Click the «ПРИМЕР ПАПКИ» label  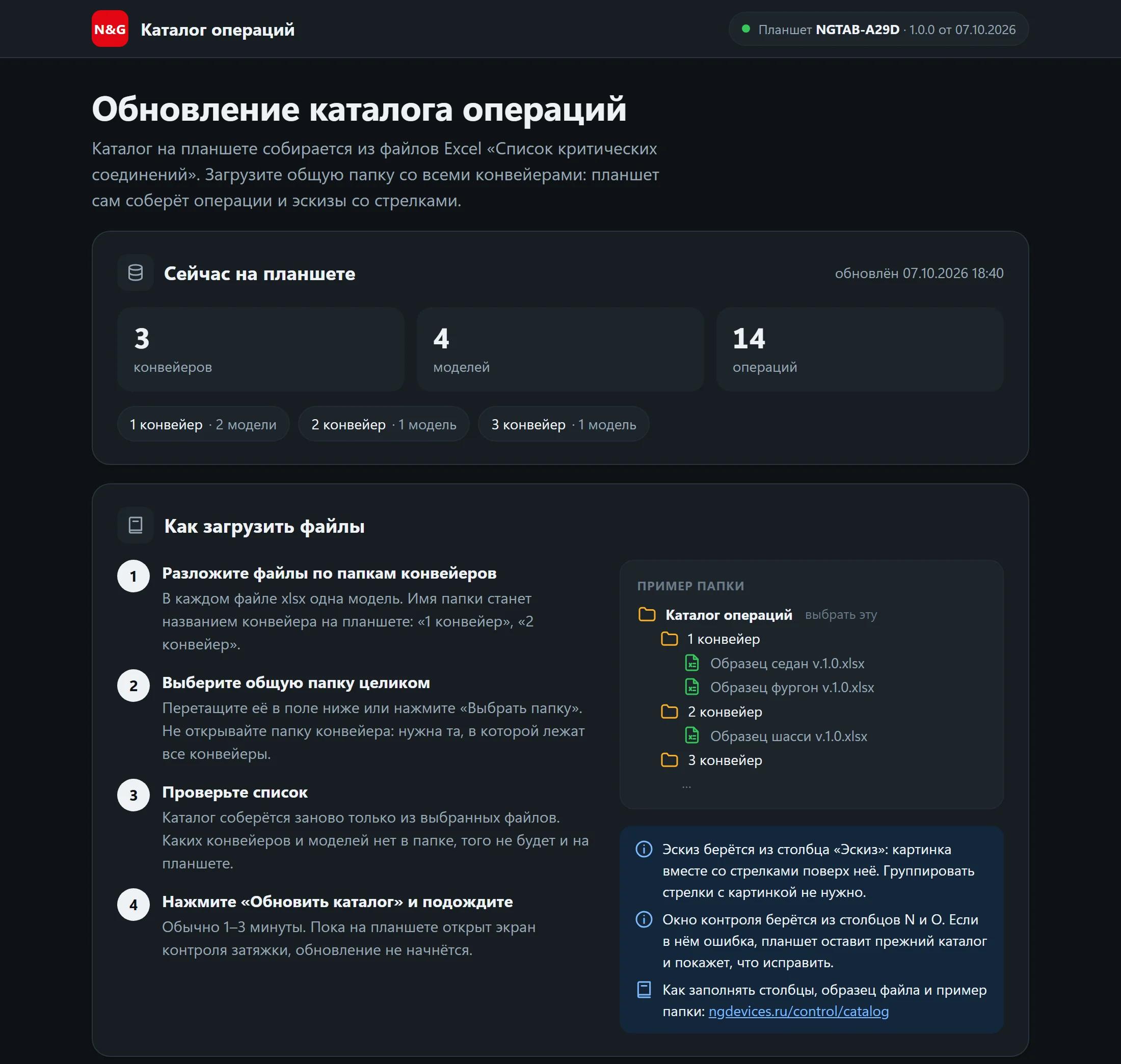point(690,586)
